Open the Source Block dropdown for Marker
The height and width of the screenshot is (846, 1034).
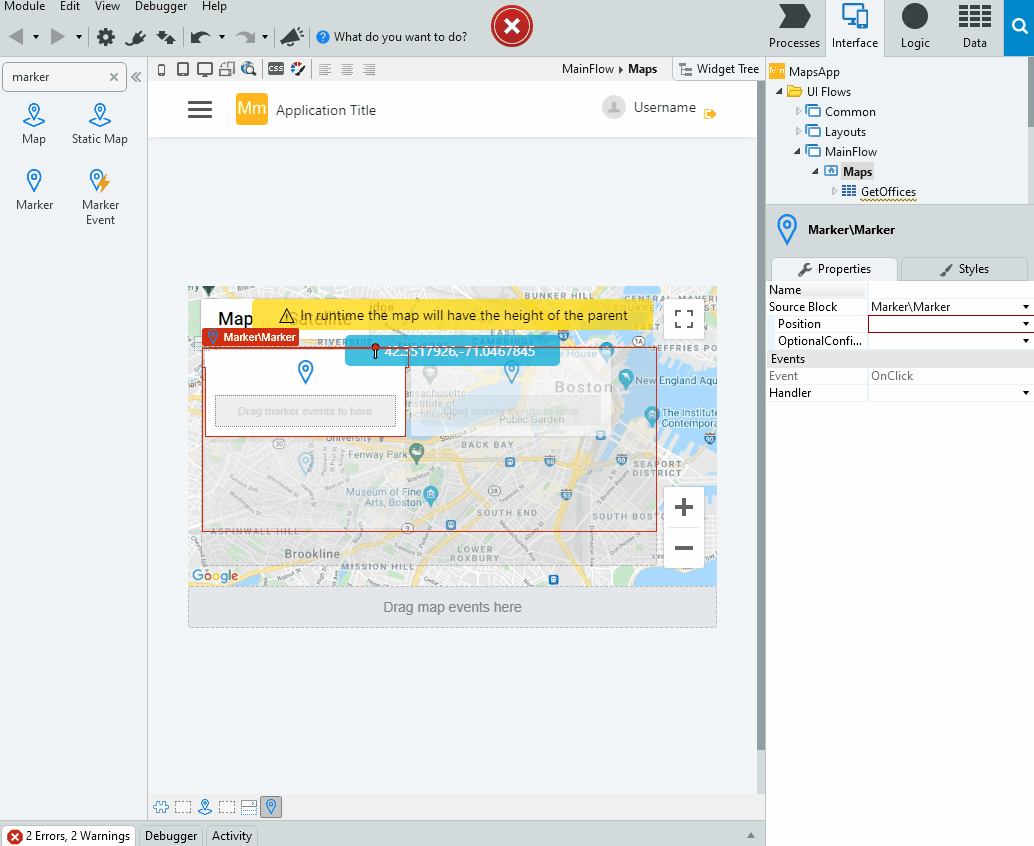[x=1026, y=306]
